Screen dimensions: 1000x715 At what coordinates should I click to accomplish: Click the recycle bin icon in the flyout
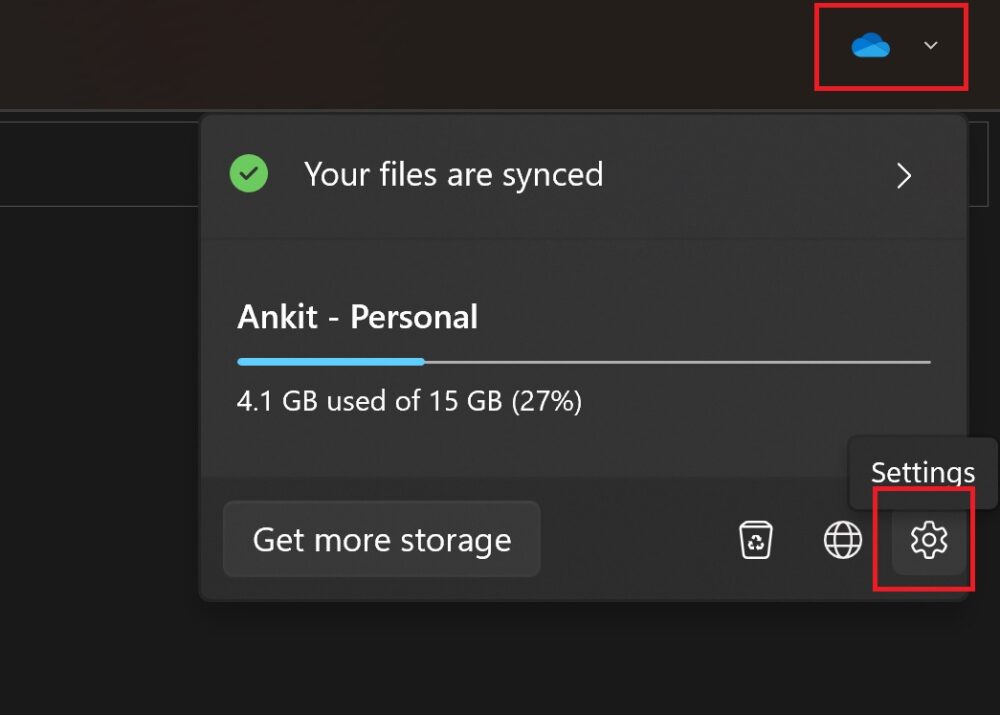click(757, 539)
